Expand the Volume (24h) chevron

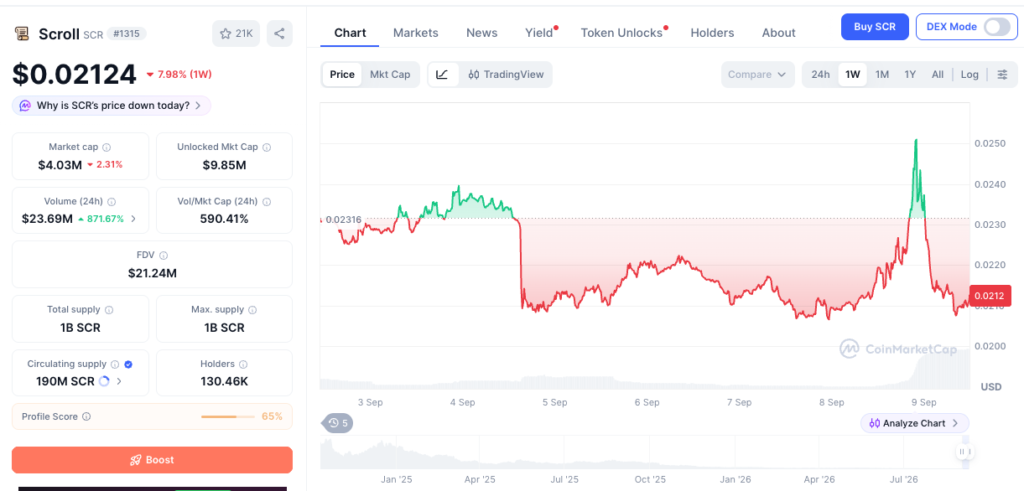pyautogui.click(x=134, y=219)
